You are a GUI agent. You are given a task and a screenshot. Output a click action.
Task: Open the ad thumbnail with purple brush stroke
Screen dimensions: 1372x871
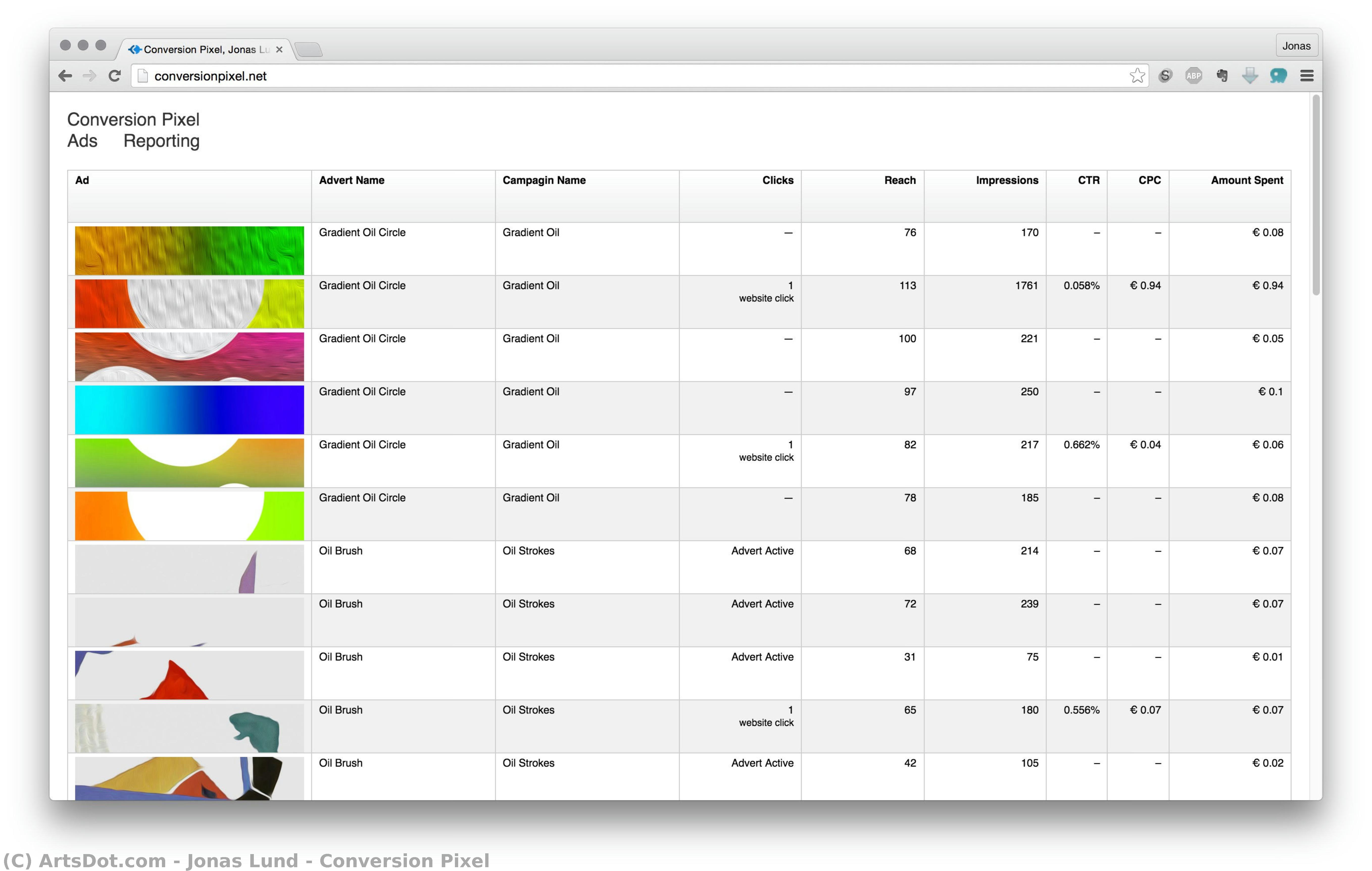(x=190, y=569)
